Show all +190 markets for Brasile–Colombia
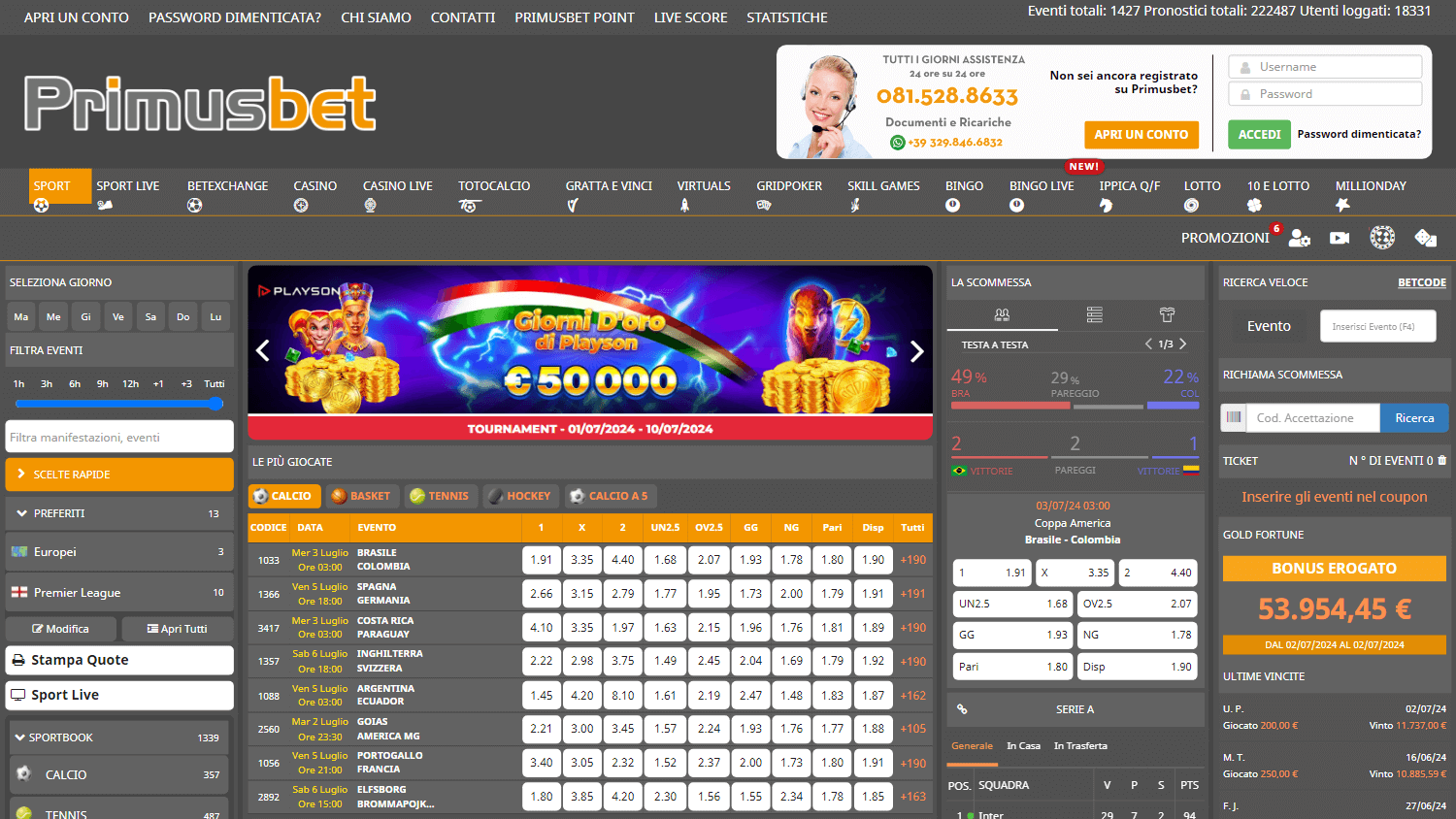Screen dimensions: 1456x819 (913, 560)
